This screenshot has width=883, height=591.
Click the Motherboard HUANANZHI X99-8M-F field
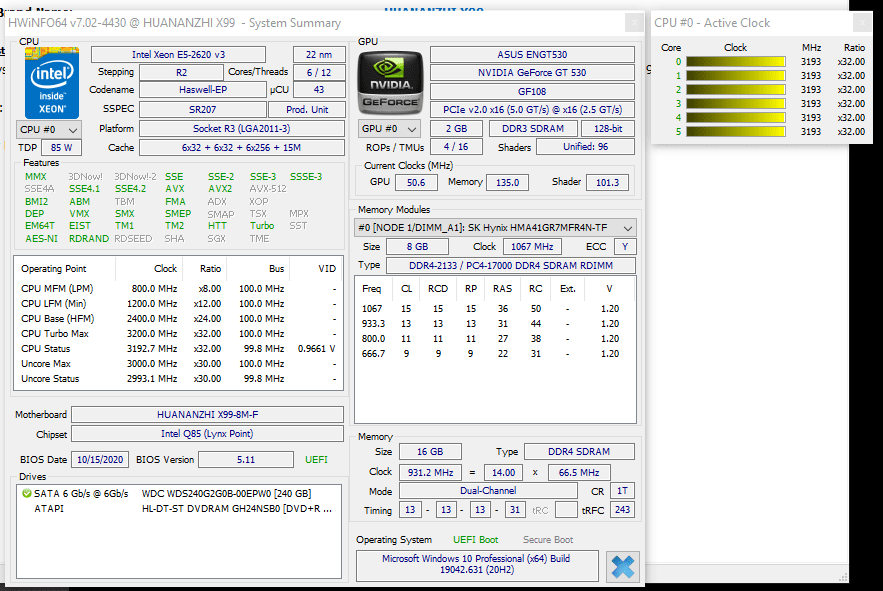tap(207, 415)
